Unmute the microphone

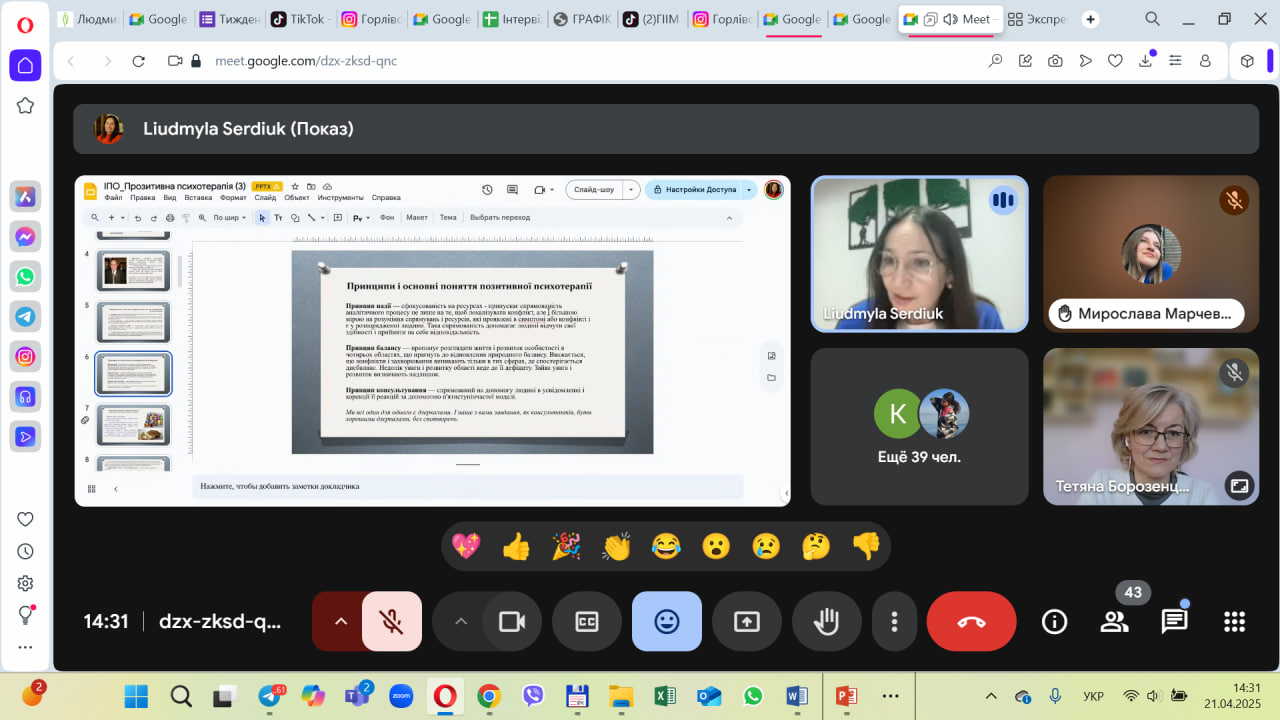[391, 622]
